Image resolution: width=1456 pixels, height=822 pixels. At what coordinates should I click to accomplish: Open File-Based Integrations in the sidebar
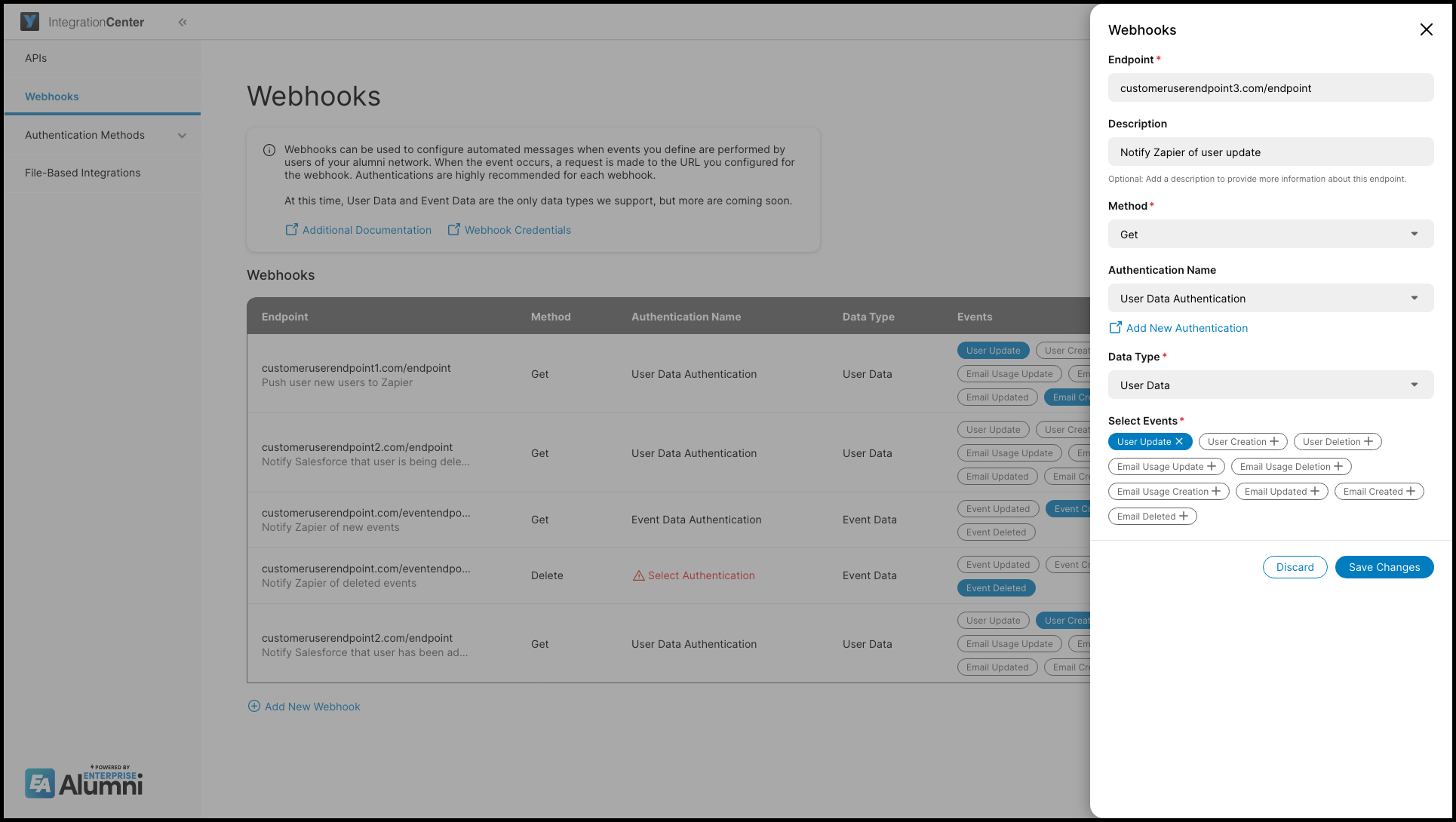point(83,173)
